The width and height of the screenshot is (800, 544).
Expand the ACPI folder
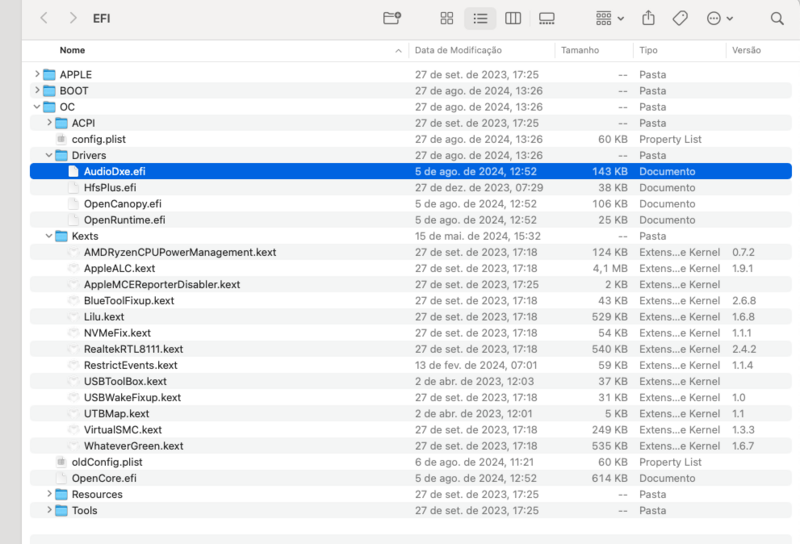pos(49,123)
